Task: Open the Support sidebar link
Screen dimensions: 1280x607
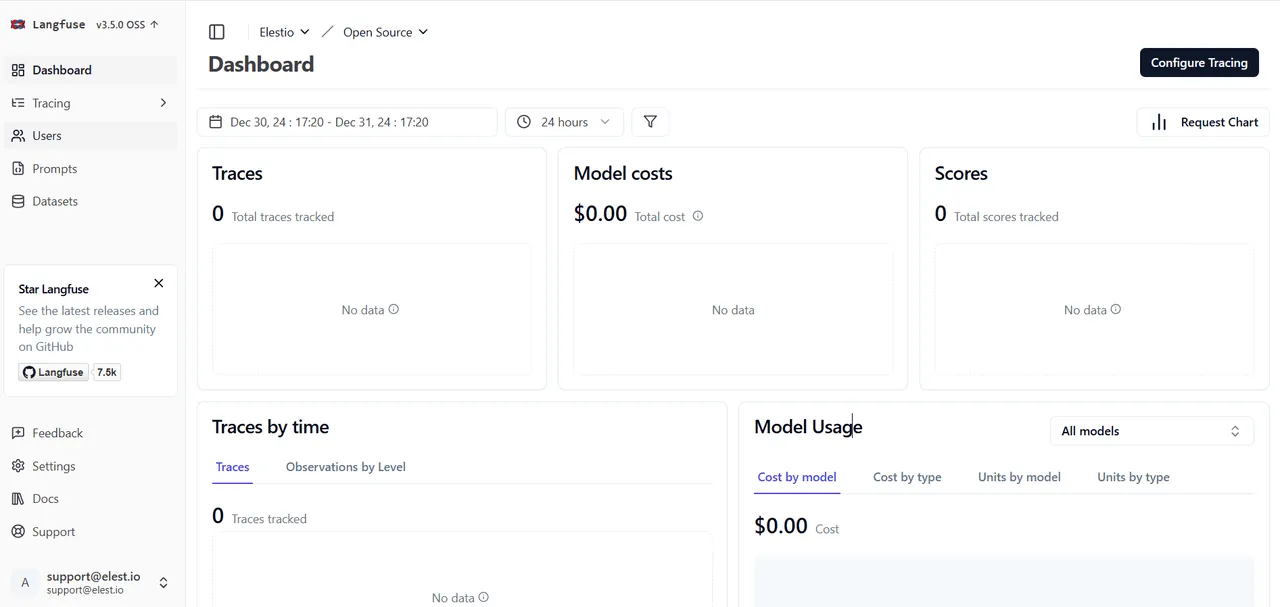Action: point(92,532)
